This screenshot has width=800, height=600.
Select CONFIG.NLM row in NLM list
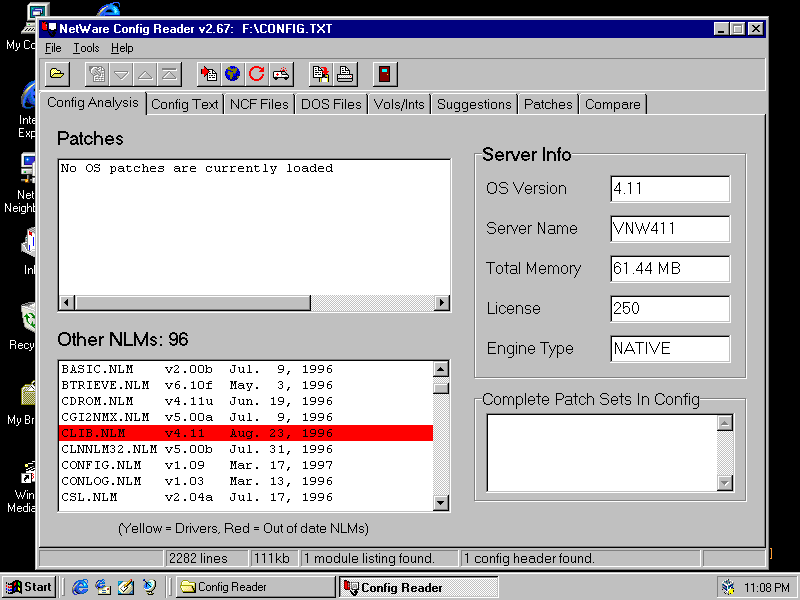[246, 465]
